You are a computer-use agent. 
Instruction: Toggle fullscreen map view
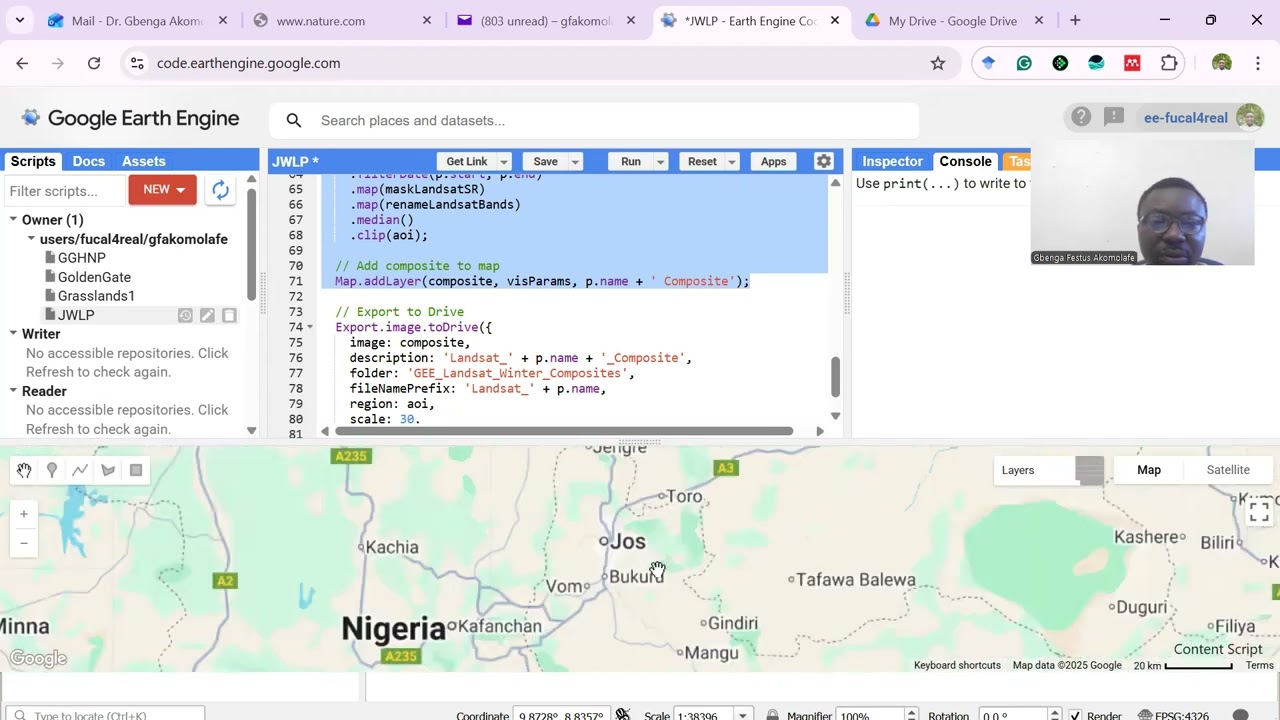(x=1259, y=511)
